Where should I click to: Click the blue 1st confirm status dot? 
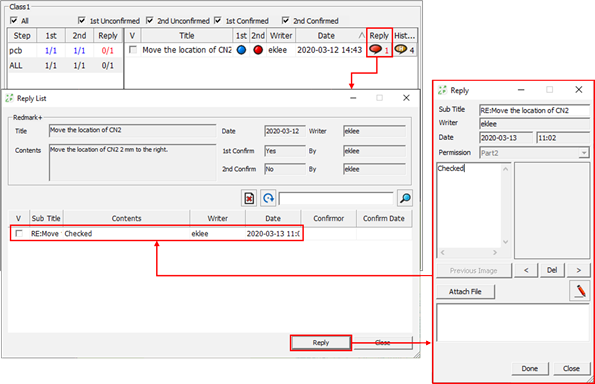pyautogui.click(x=241, y=50)
